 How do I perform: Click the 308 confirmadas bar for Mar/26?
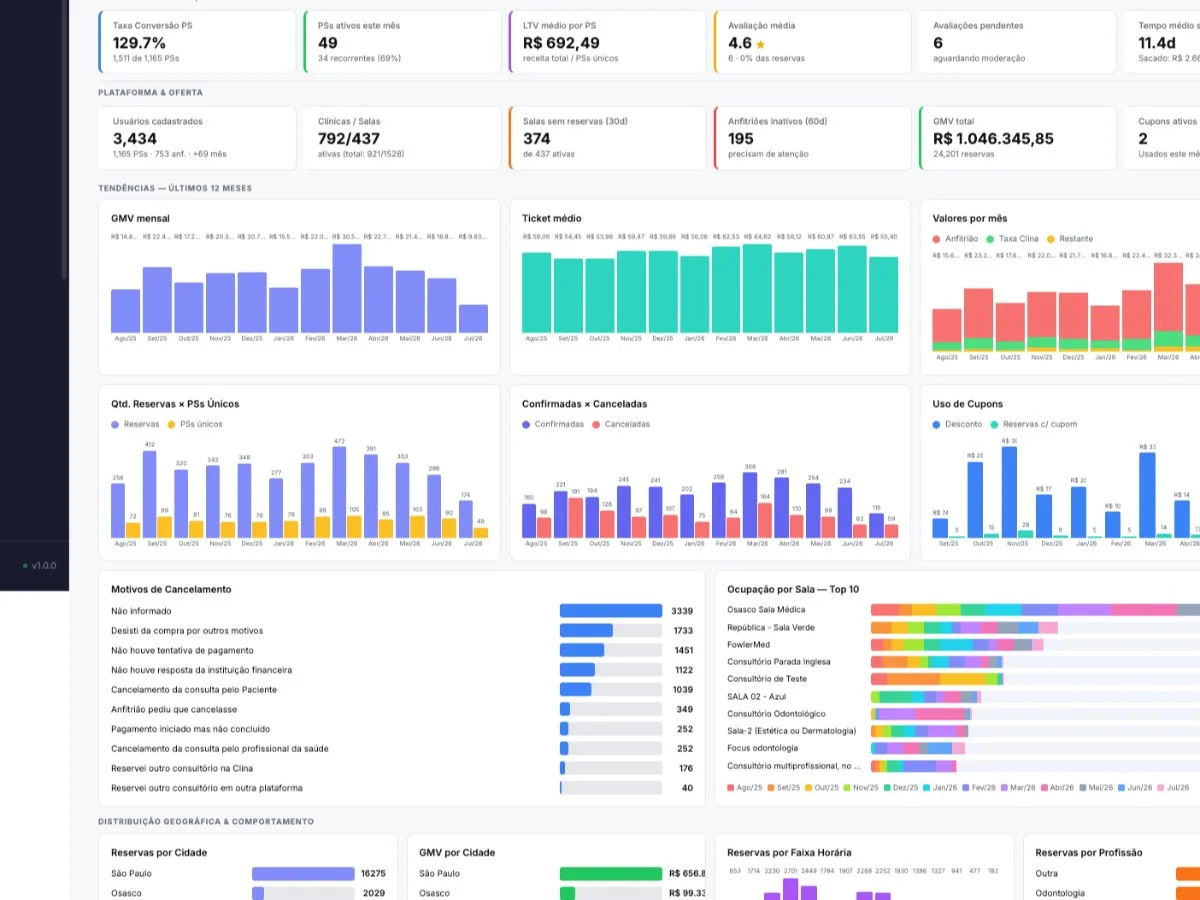(x=750, y=505)
